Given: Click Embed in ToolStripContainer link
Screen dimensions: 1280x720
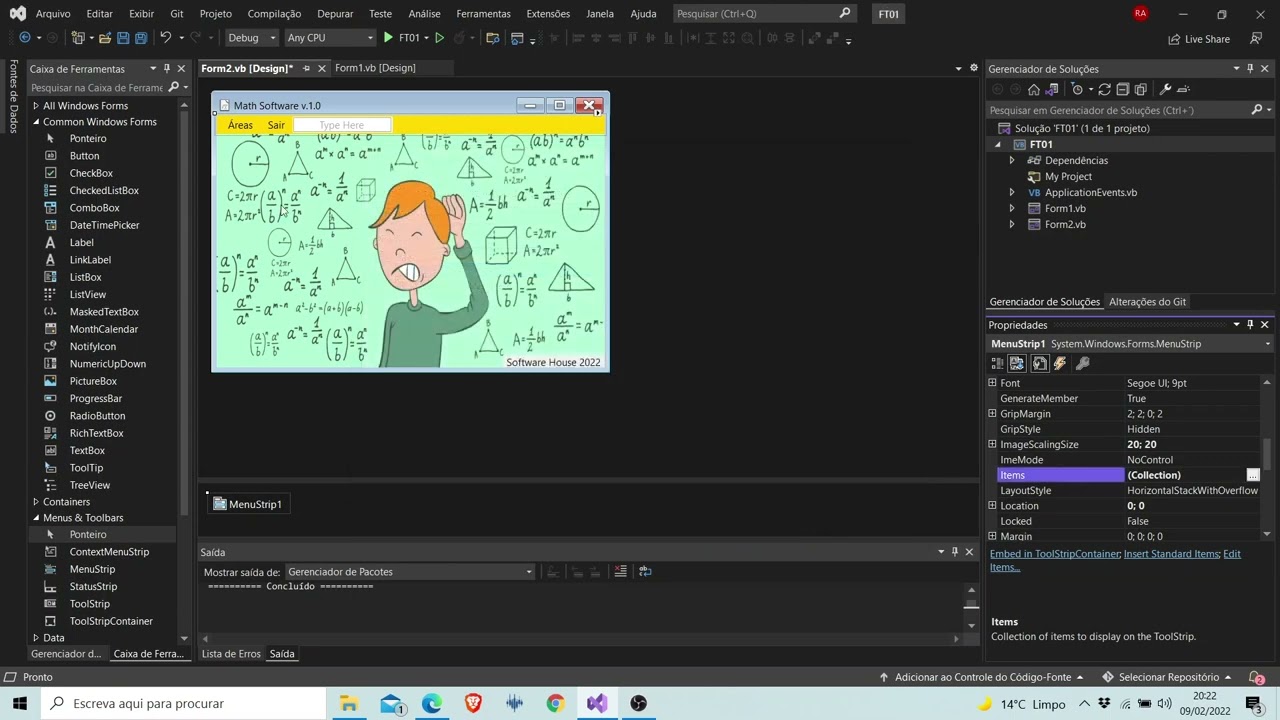Looking at the screenshot, I should [x=1055, y=554].
